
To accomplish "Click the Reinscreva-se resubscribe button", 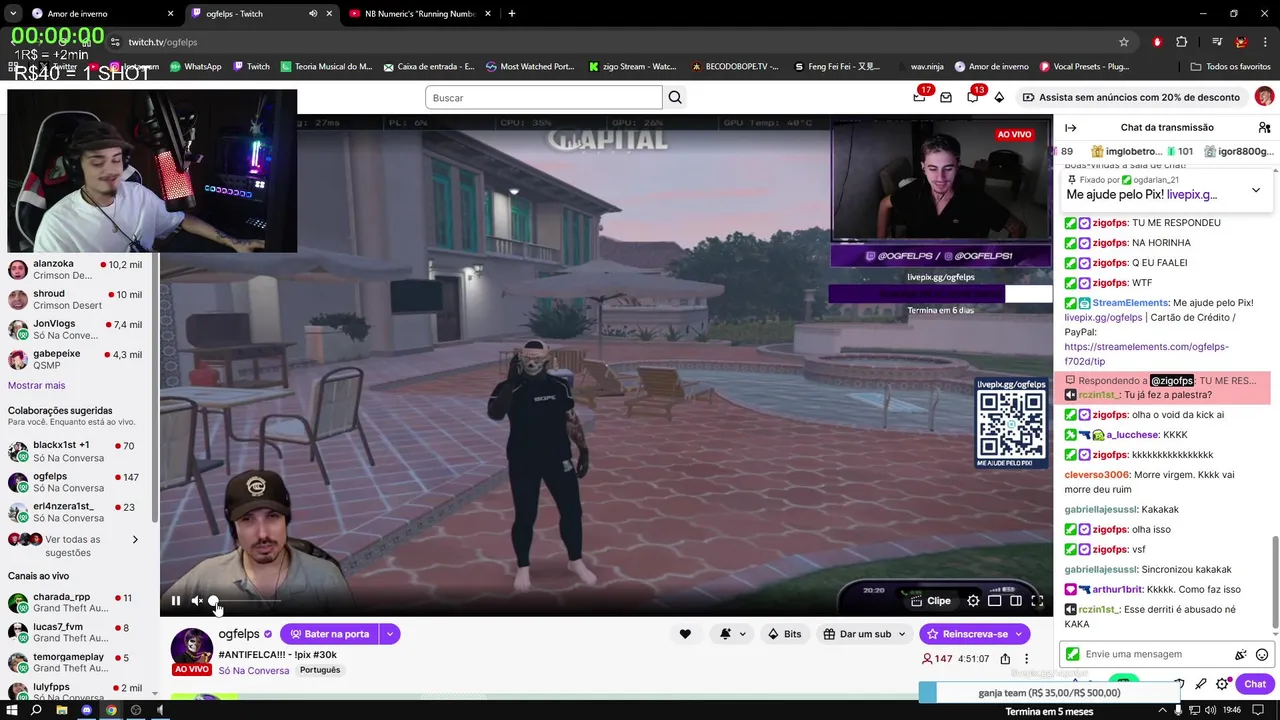I will [975, 634].
